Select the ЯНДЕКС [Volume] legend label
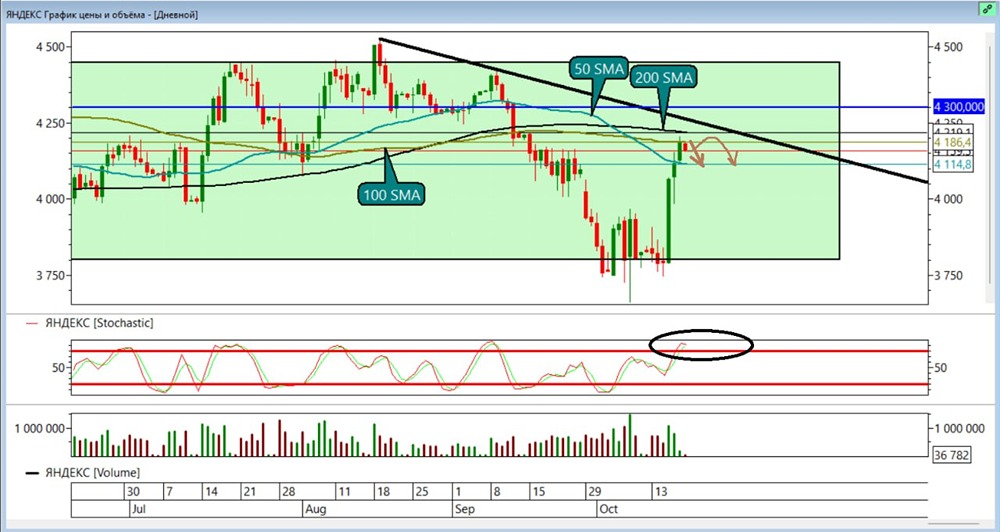Viewport: 1000px width, 532px height. [x=92, y=473]
